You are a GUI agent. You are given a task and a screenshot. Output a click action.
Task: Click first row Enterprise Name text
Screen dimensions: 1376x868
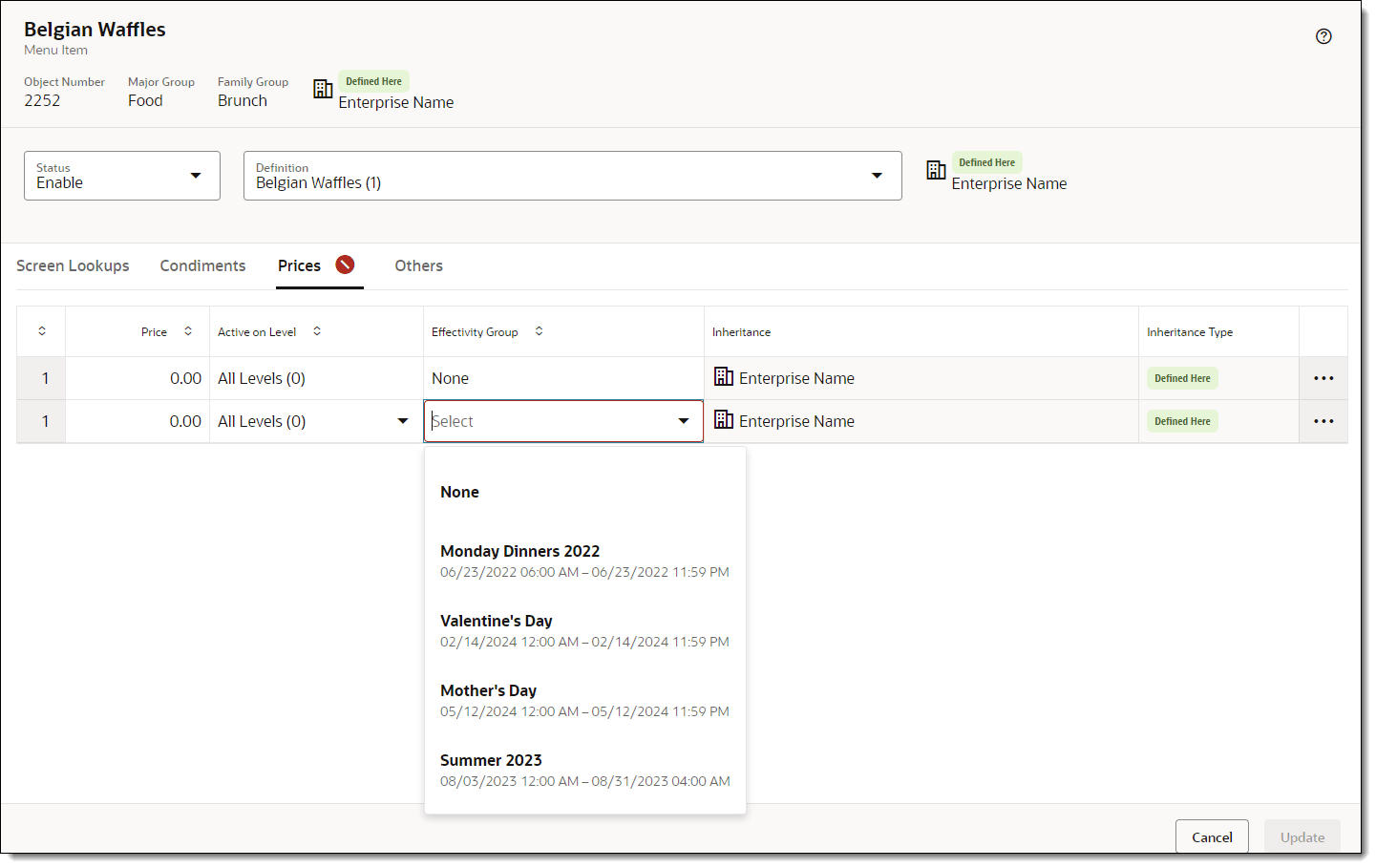pyautogui.click(x=796, y=378)
